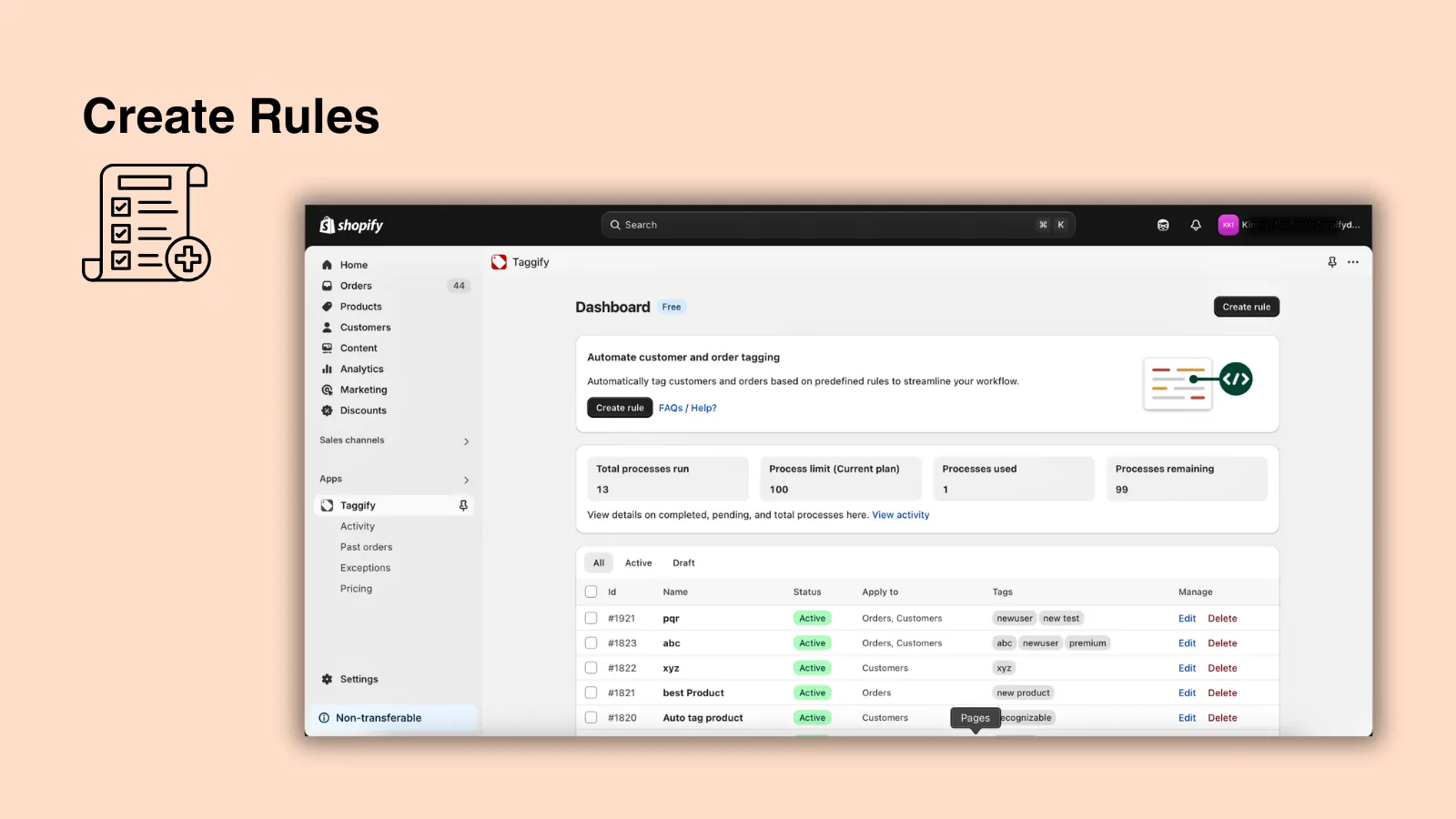Select checkbox for rule #1821
Viewport: 1456px width, 819px height.
point(591,693)
